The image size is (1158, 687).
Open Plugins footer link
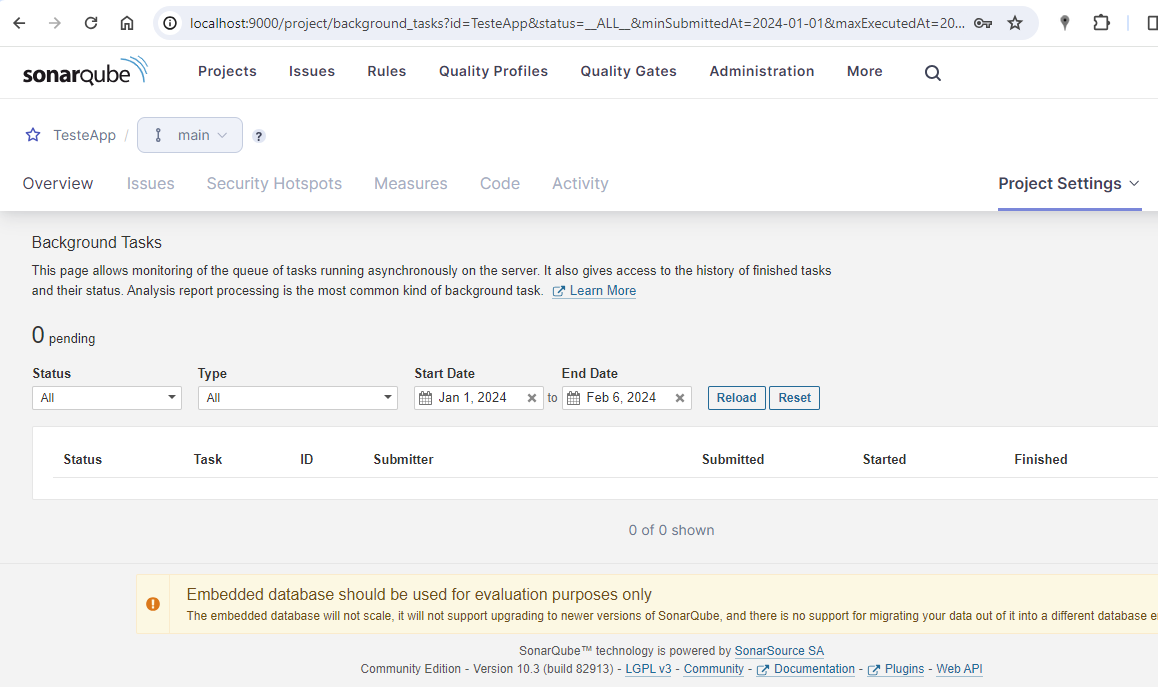896,669
